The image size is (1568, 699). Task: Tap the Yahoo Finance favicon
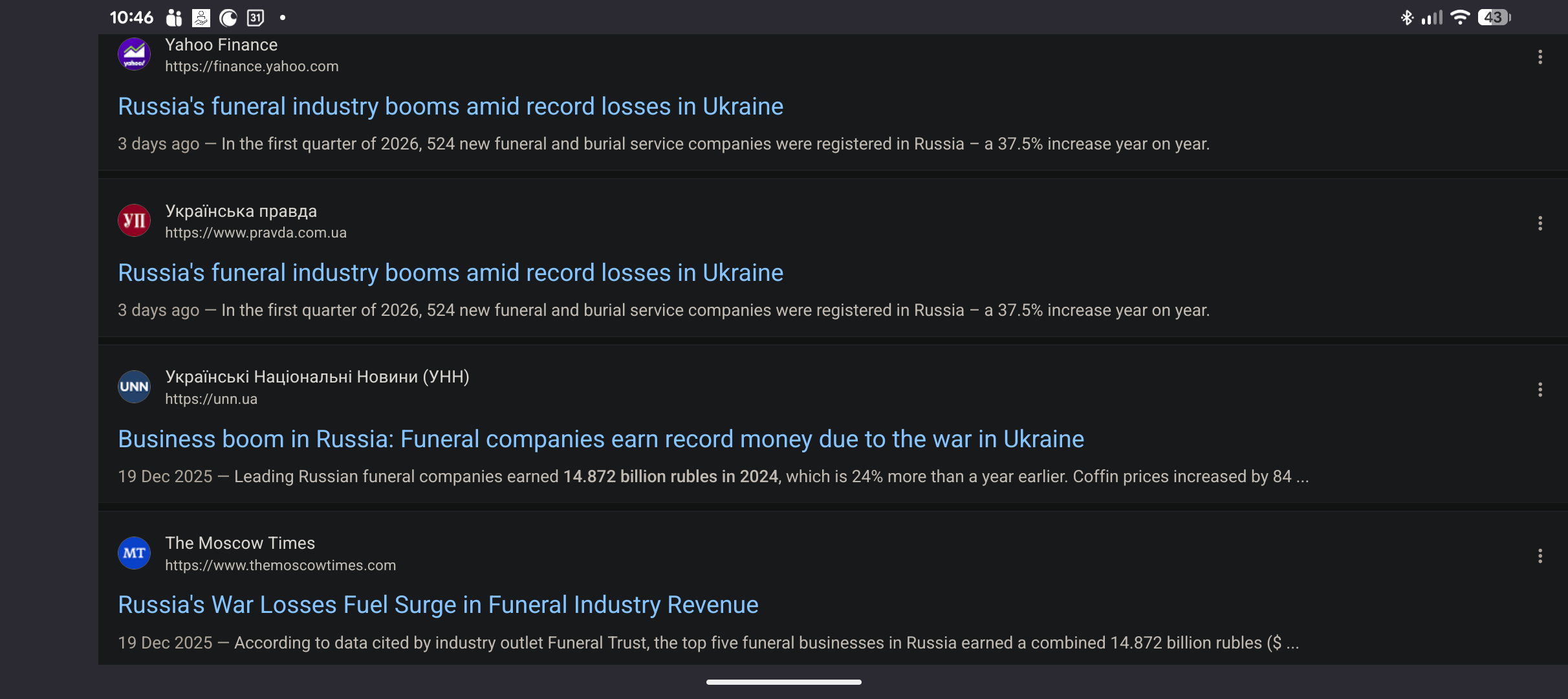coord(134,54)
